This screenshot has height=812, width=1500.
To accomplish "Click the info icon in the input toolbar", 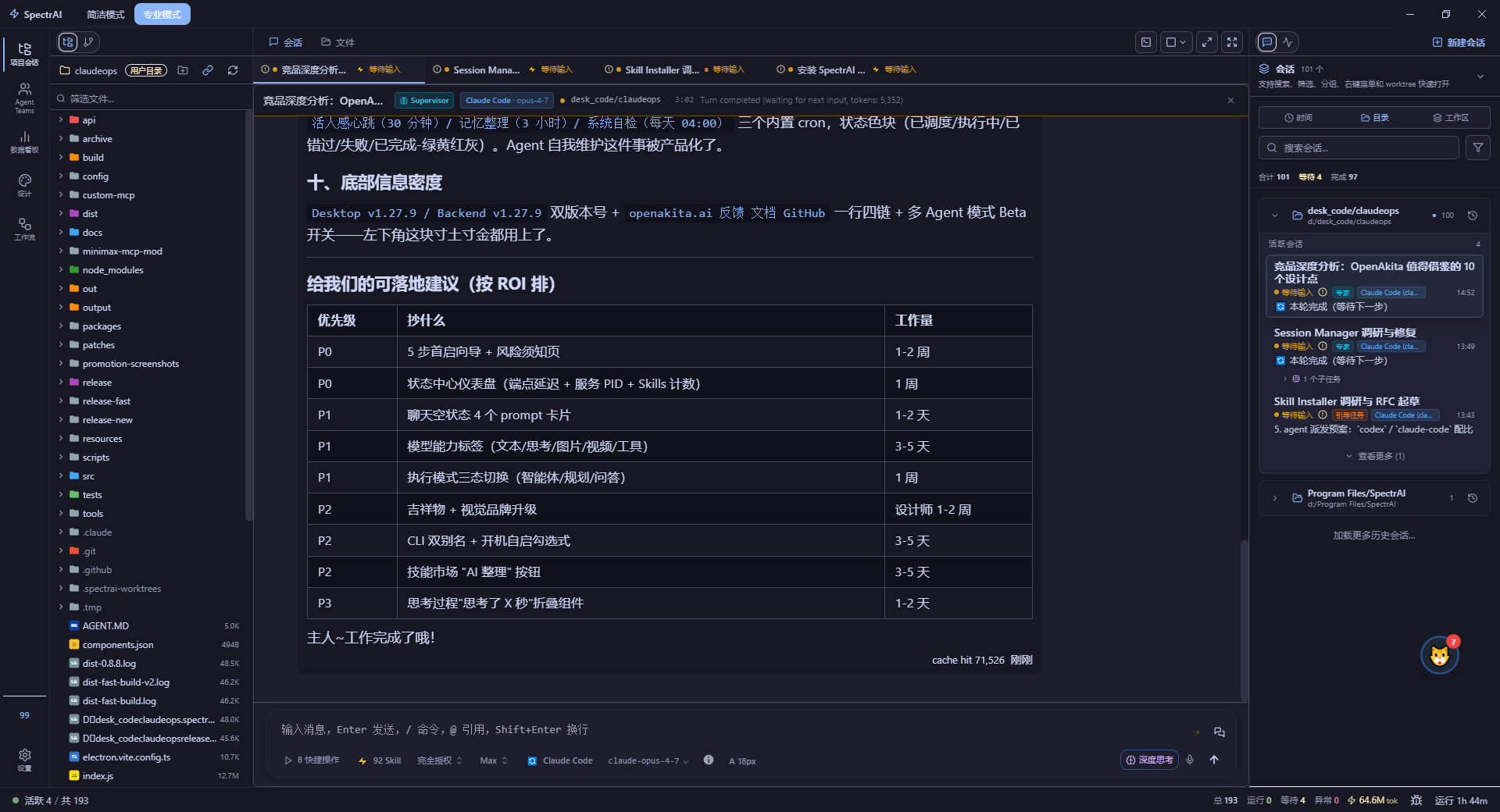I will tap(709, 760).
